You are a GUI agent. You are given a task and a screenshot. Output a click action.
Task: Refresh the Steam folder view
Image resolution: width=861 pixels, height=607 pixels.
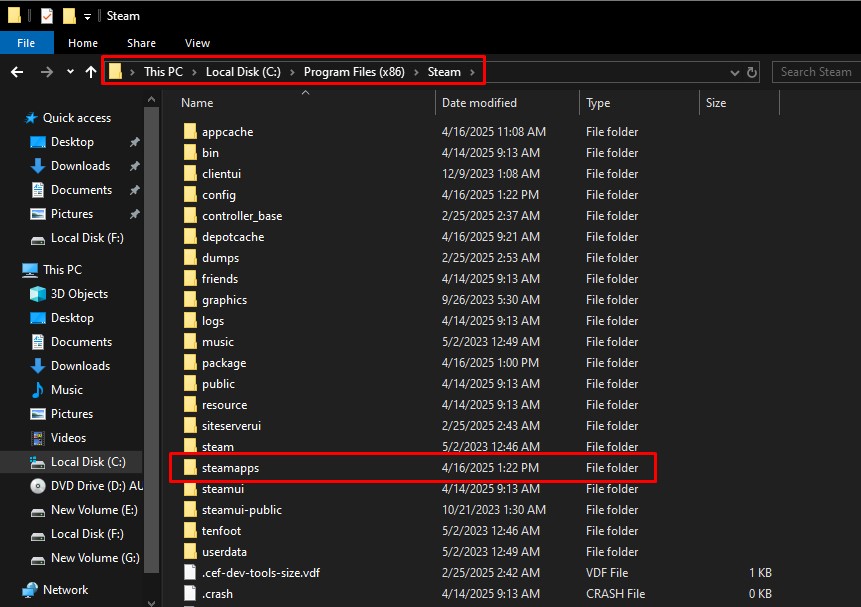tap(752, 71)
